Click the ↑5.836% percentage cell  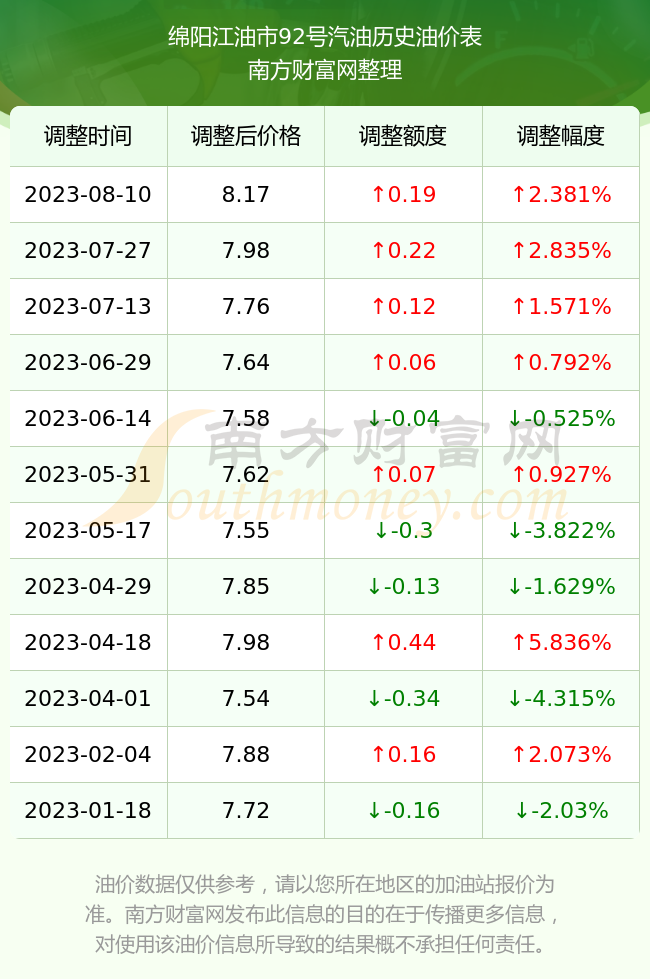(561, 642)
